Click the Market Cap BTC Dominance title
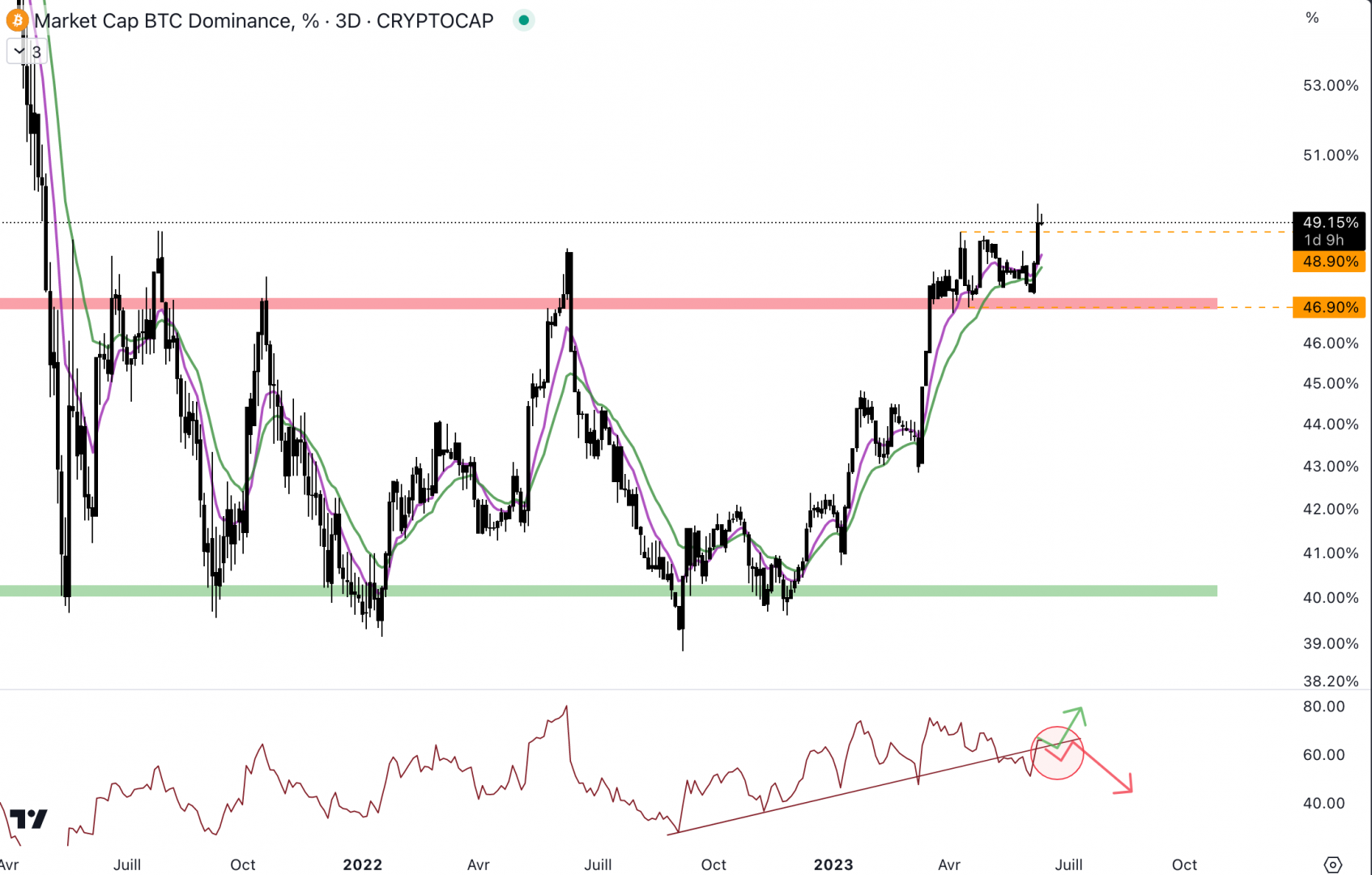This screenshot has height=875, width=1372. pyautogui.click(x=264, y=20)
